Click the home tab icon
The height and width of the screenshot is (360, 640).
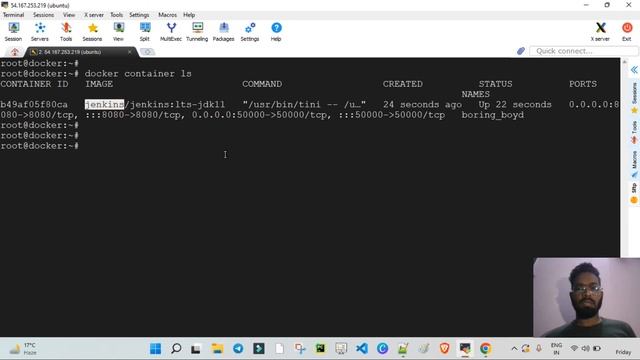[15, 52]
